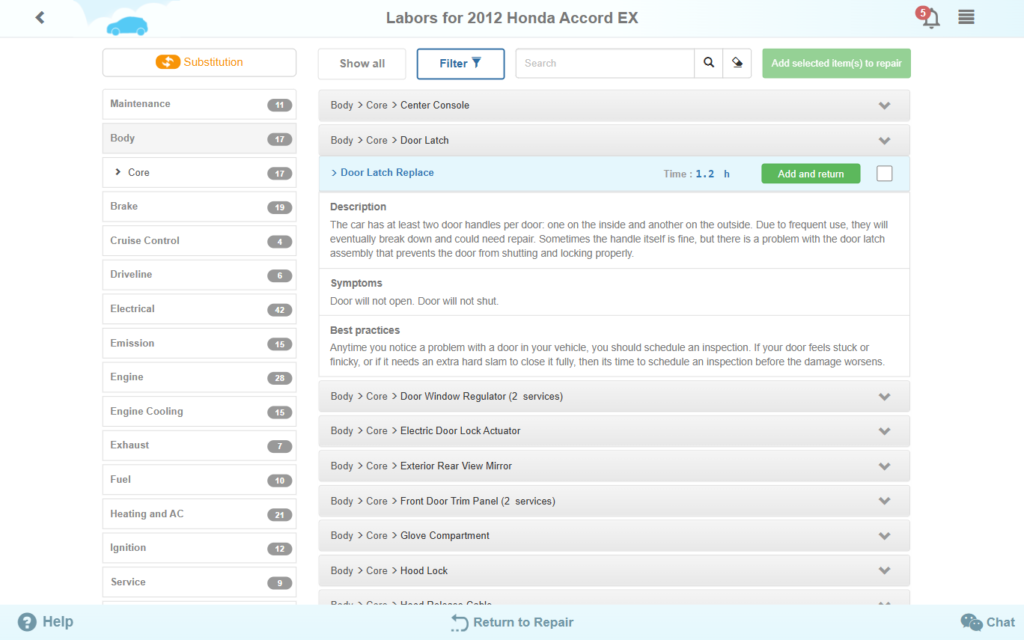Select the Driveline category

click(199, 275)
